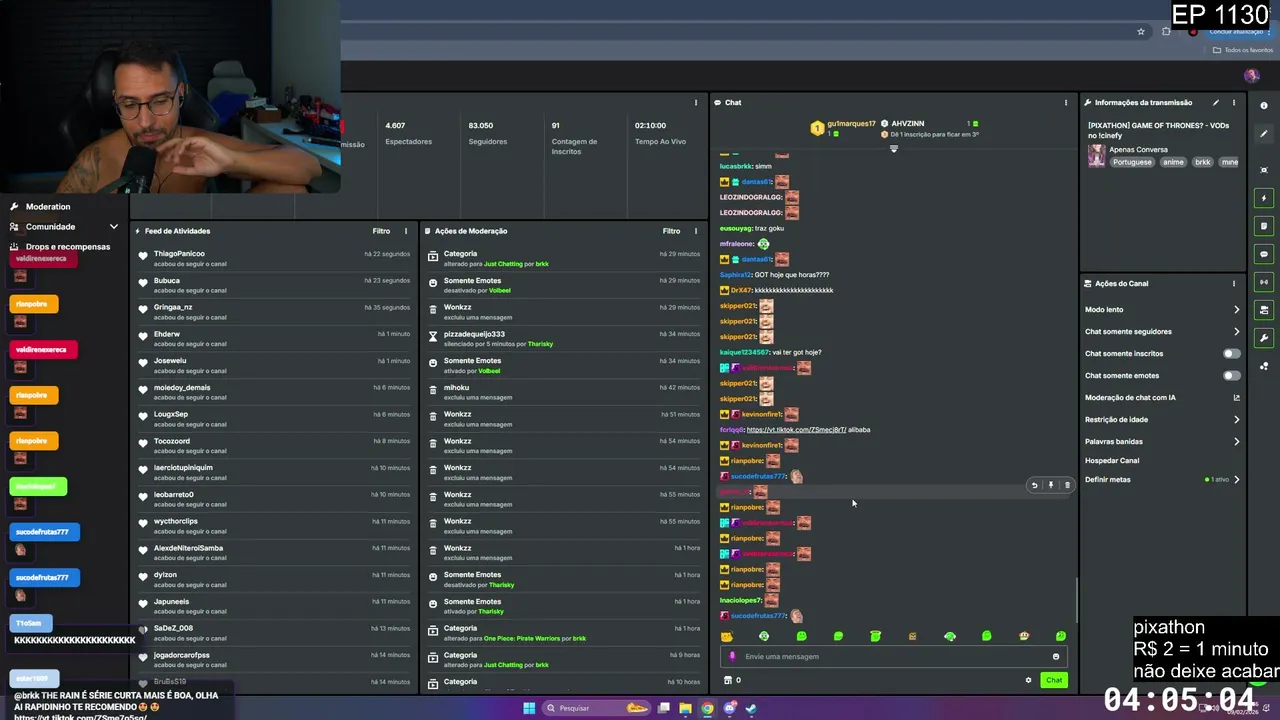Click the chat panel scrollbar

click(1076, 600)
